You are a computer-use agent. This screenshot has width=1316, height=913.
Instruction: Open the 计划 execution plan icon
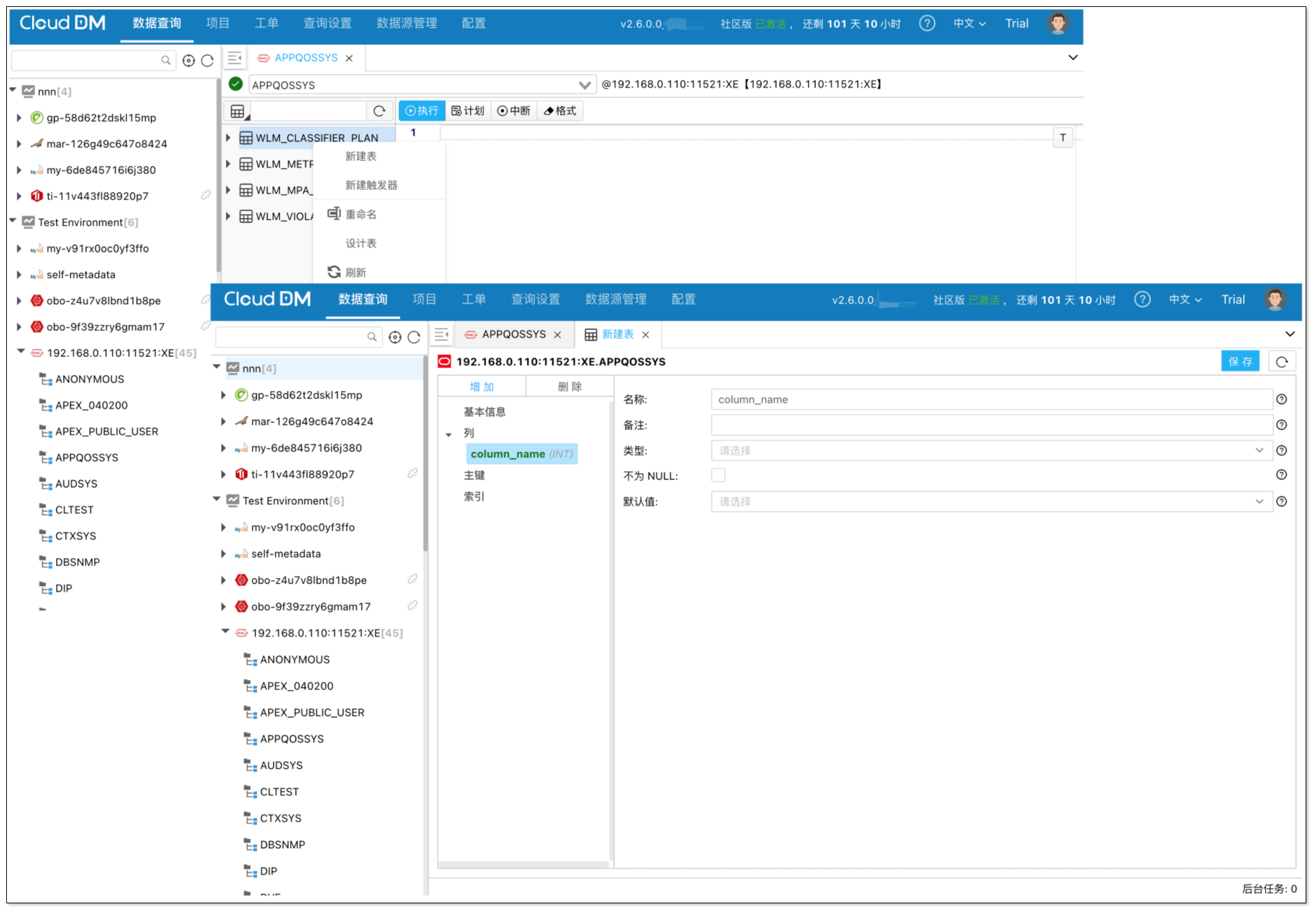pyautogui.click(x=468, y=110)
